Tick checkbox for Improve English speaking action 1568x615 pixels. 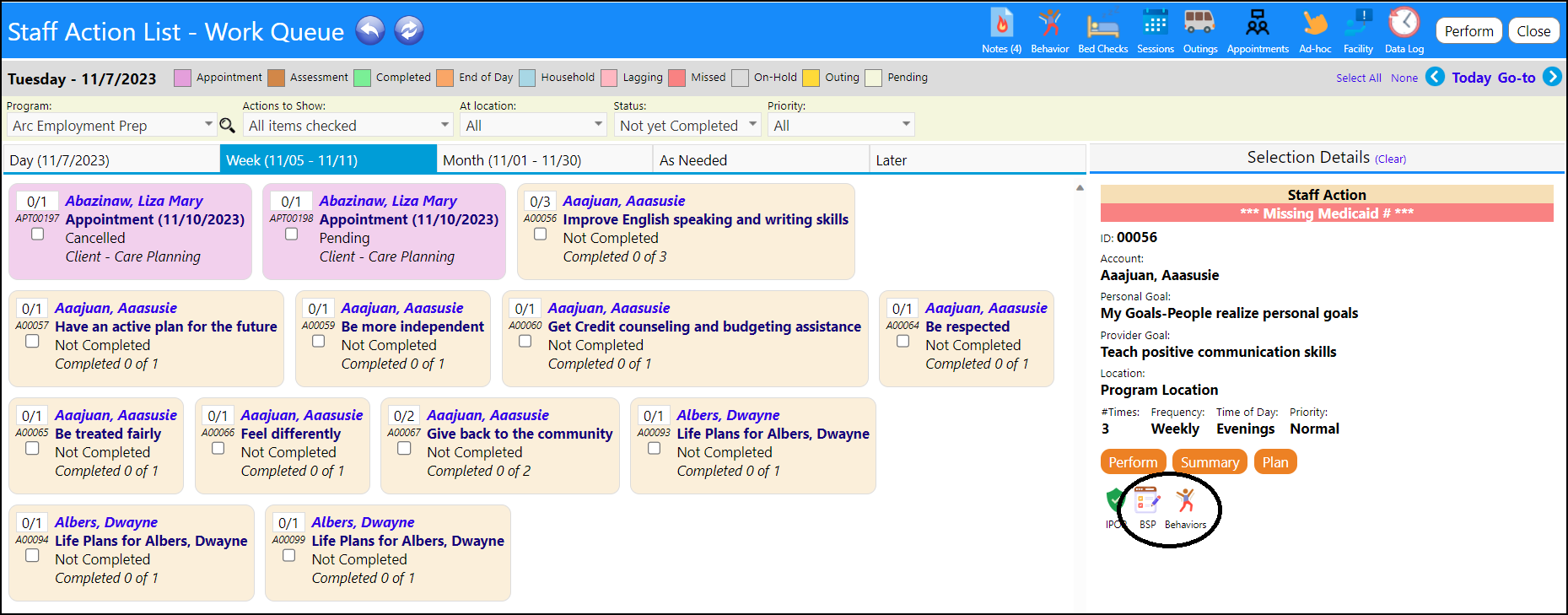(x=540, y=234)
